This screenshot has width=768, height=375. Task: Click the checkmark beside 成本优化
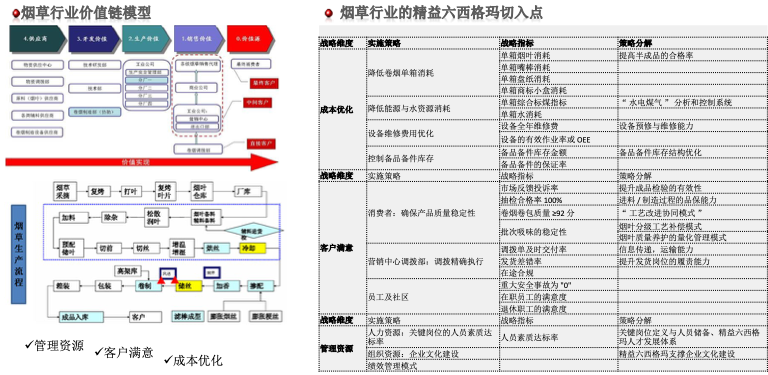[168, 360]
